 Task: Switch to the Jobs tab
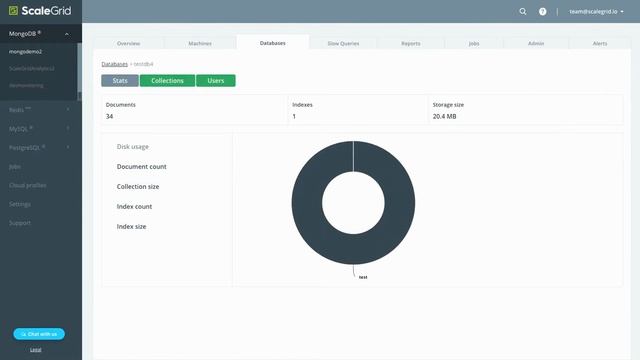474,43
